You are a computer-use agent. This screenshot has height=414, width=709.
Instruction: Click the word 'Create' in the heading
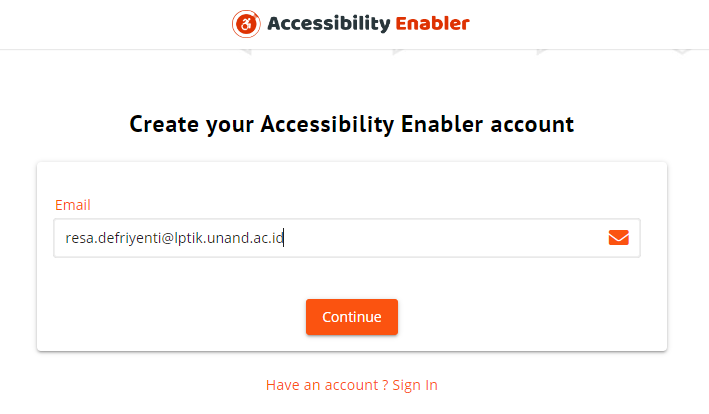pyautogui.click(x=164, y=124)
